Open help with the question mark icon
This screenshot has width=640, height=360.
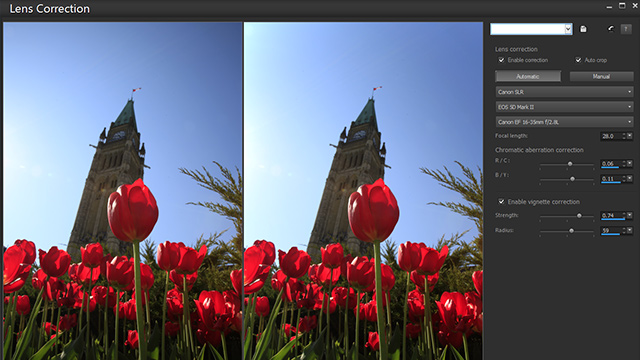626,29
